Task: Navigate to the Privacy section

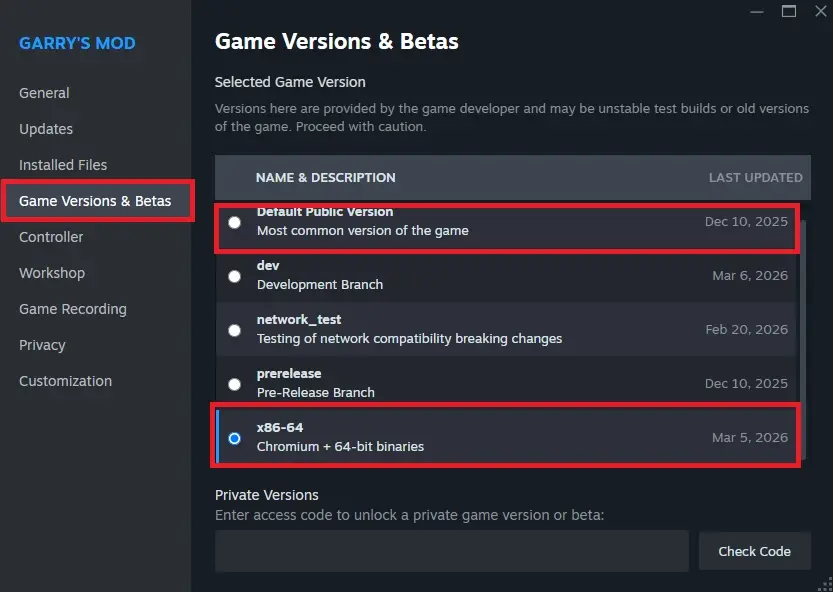Action: pos(42,345)
